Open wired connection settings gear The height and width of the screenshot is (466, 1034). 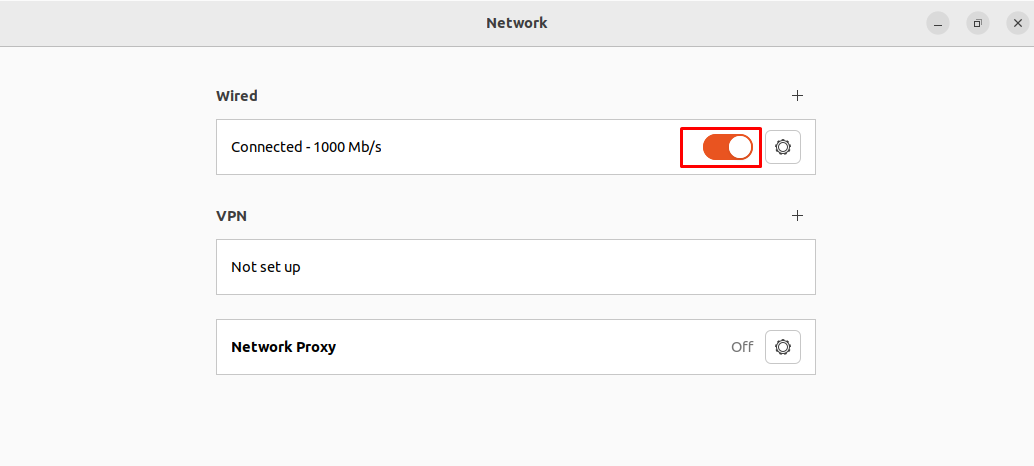point(783,147)
